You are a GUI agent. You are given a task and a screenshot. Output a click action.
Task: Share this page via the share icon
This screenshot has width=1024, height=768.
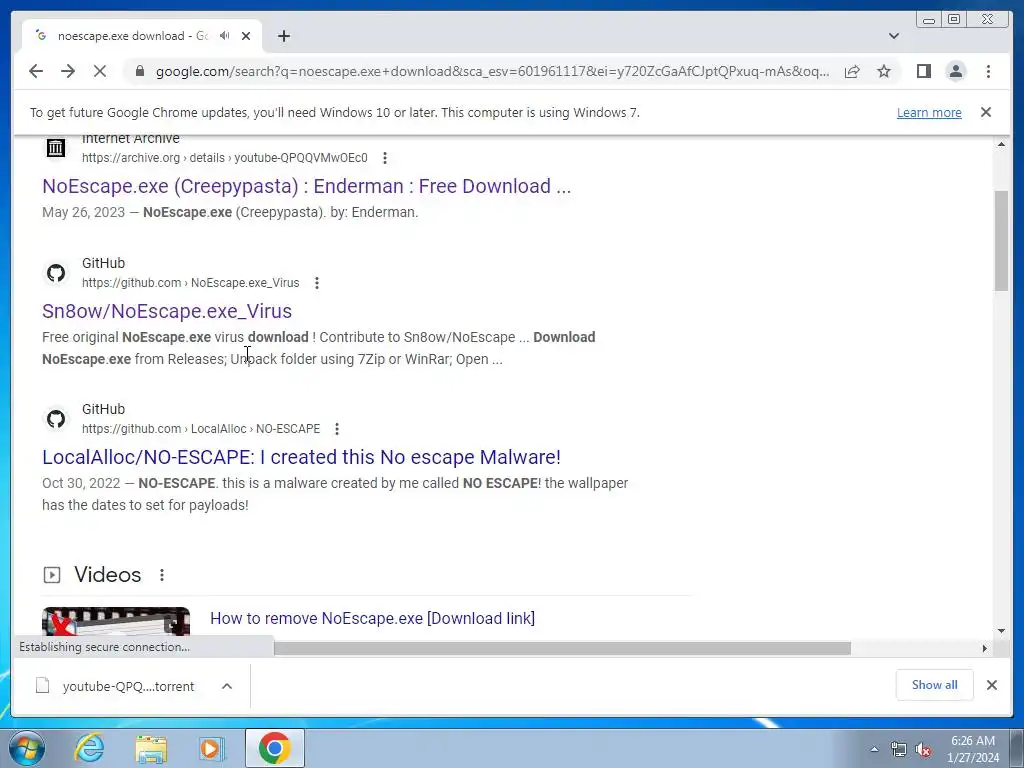point(852,71)
